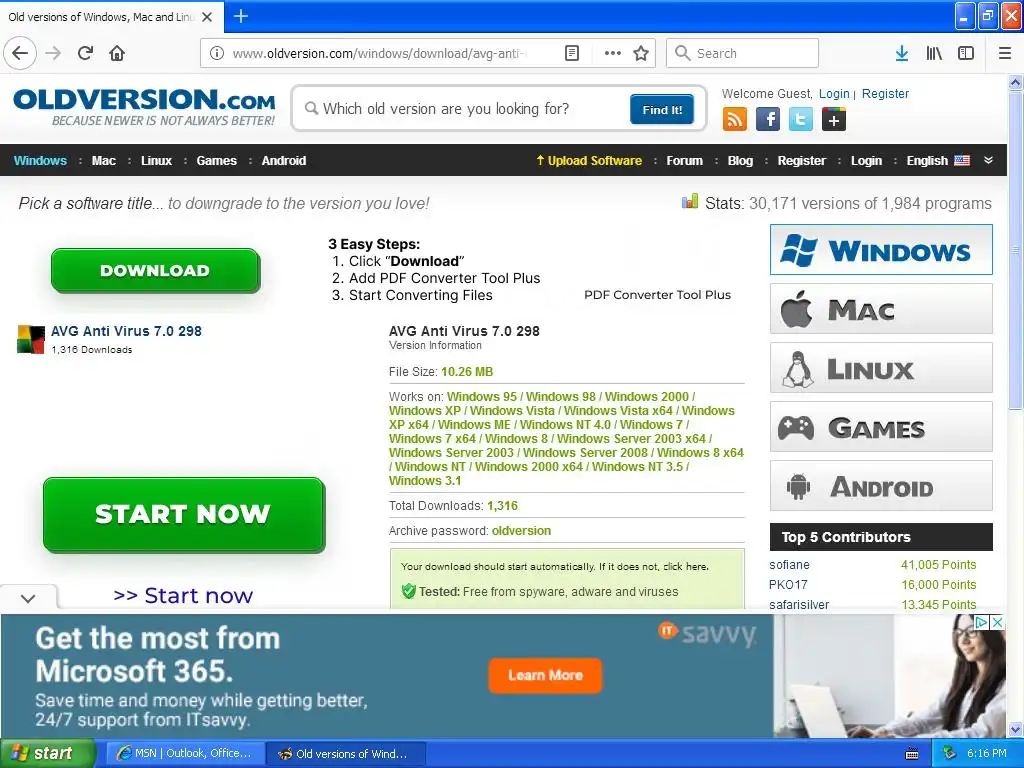Go back using the browser back arrow
Viewport: 1024px width, 768px height.
click(20, 53)
